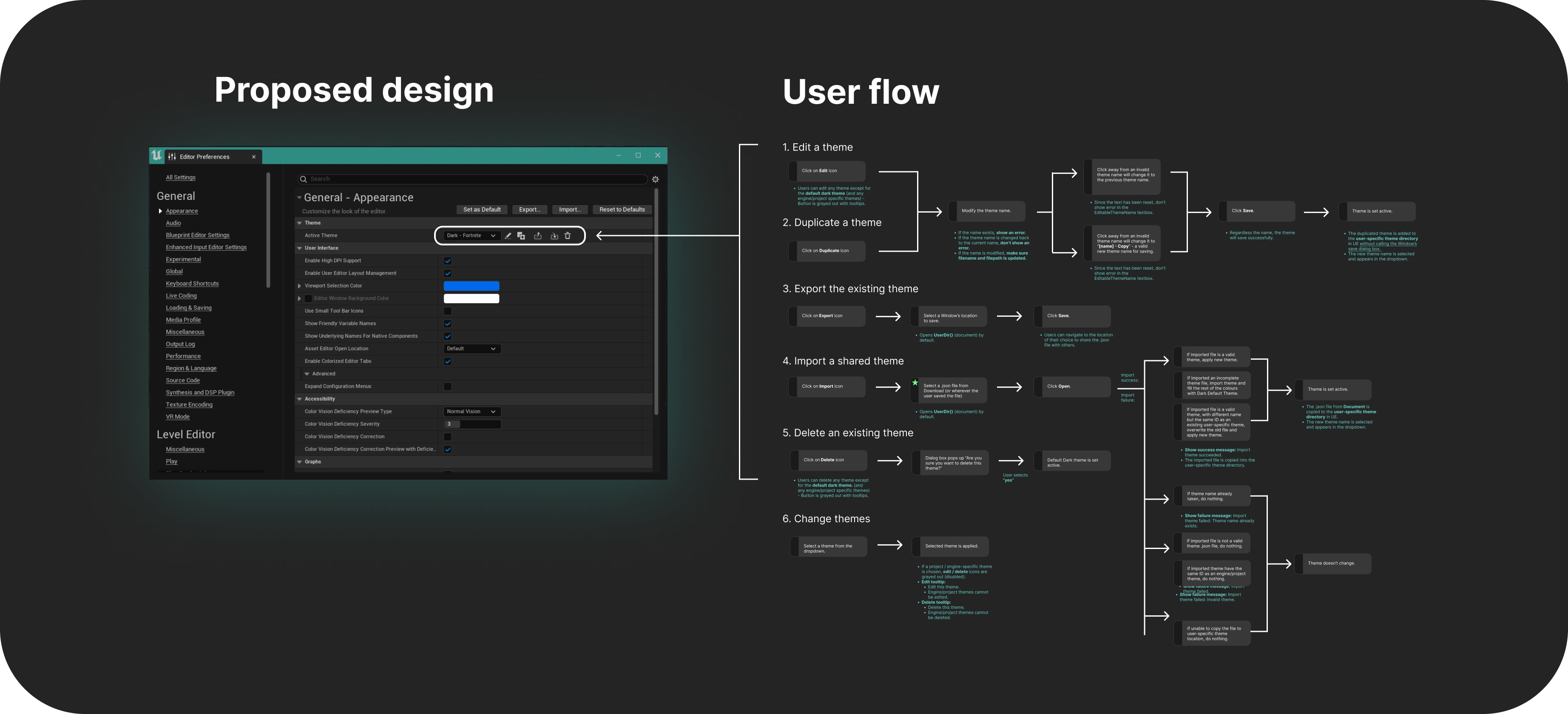1568x714 pixels.
Task: Click into the Search settings field
Action: (x=473, y=179)
